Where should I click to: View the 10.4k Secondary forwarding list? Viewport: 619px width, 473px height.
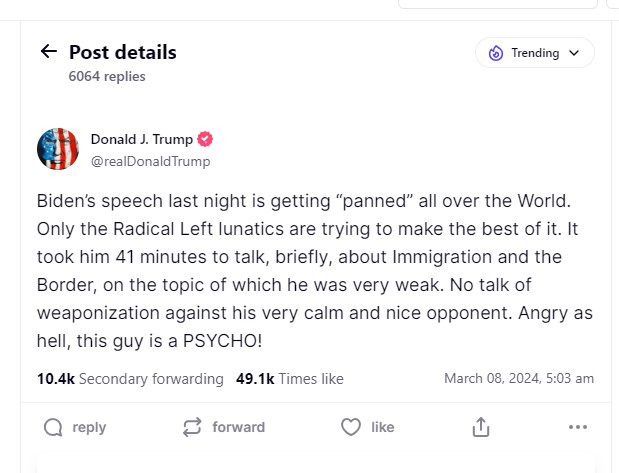(130, 379)
